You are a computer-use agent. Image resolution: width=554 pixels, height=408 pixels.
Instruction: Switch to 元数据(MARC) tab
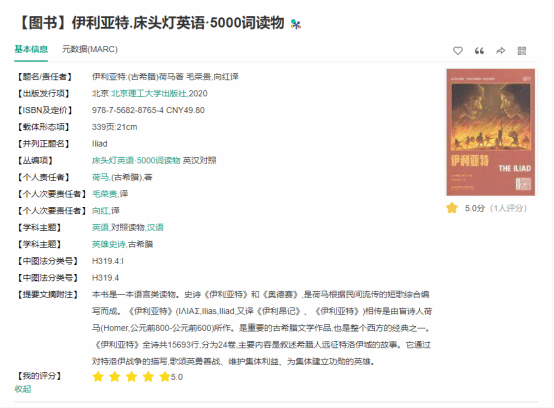tap(90, 49)
